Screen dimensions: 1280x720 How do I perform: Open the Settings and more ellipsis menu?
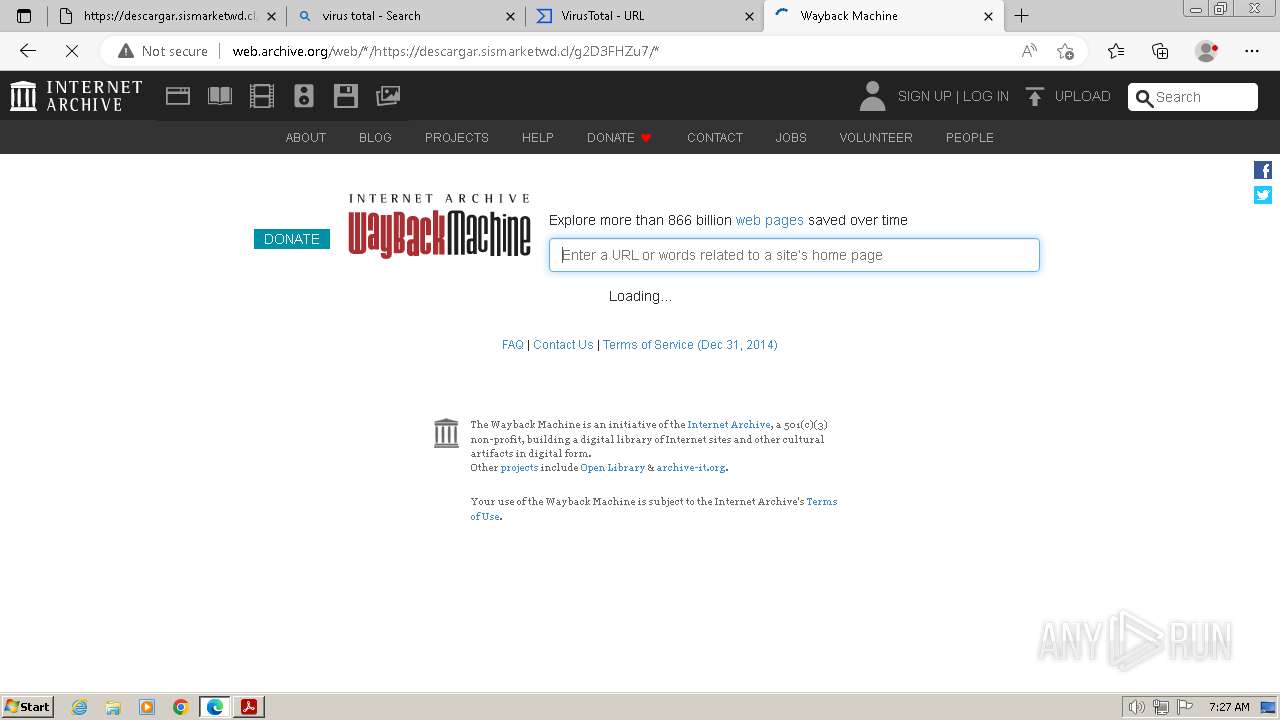(1252, 51)
